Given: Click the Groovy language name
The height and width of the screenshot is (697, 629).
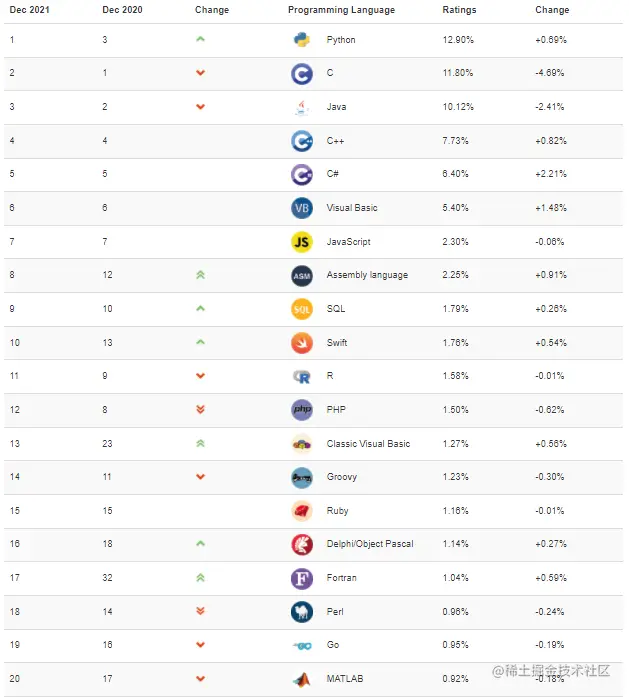Looking at the screenshot, I should 341,477.
